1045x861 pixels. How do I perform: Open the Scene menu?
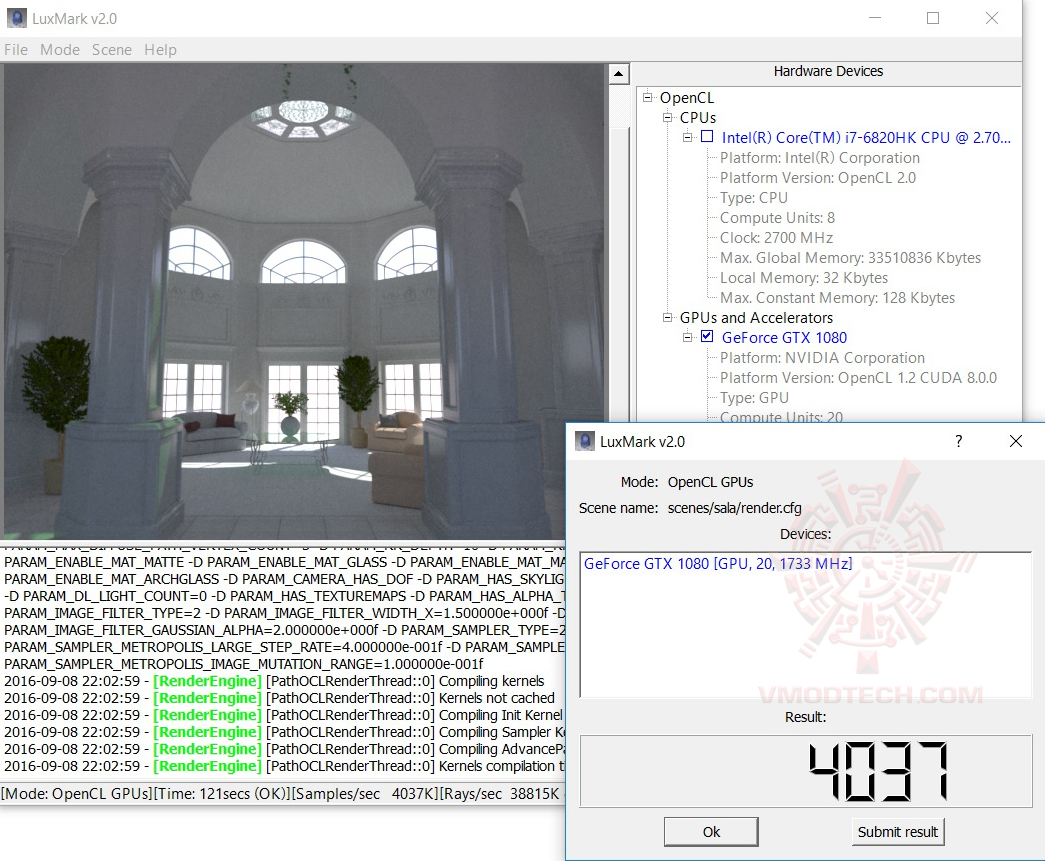[x=111, y=50]
